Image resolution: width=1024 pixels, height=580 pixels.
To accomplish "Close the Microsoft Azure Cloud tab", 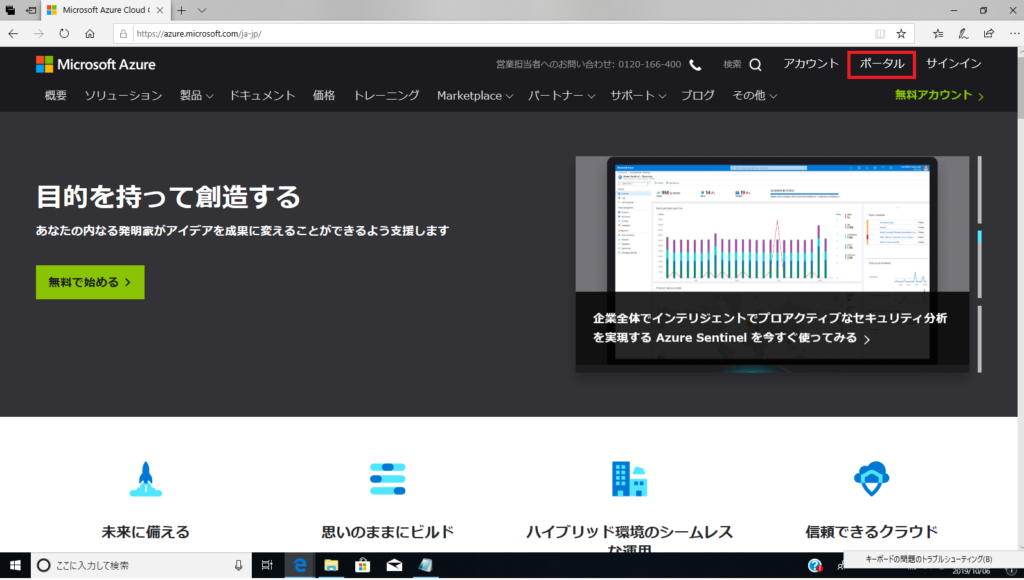I will pos(160,10).
